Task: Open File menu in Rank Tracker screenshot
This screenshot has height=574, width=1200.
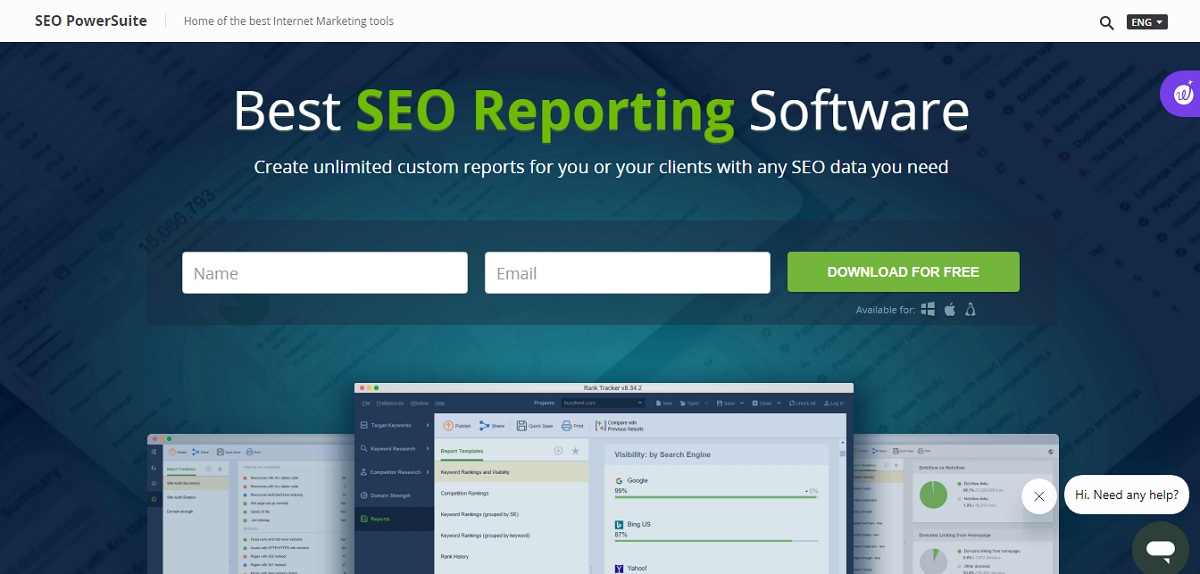Action: (x=365, y=403)
